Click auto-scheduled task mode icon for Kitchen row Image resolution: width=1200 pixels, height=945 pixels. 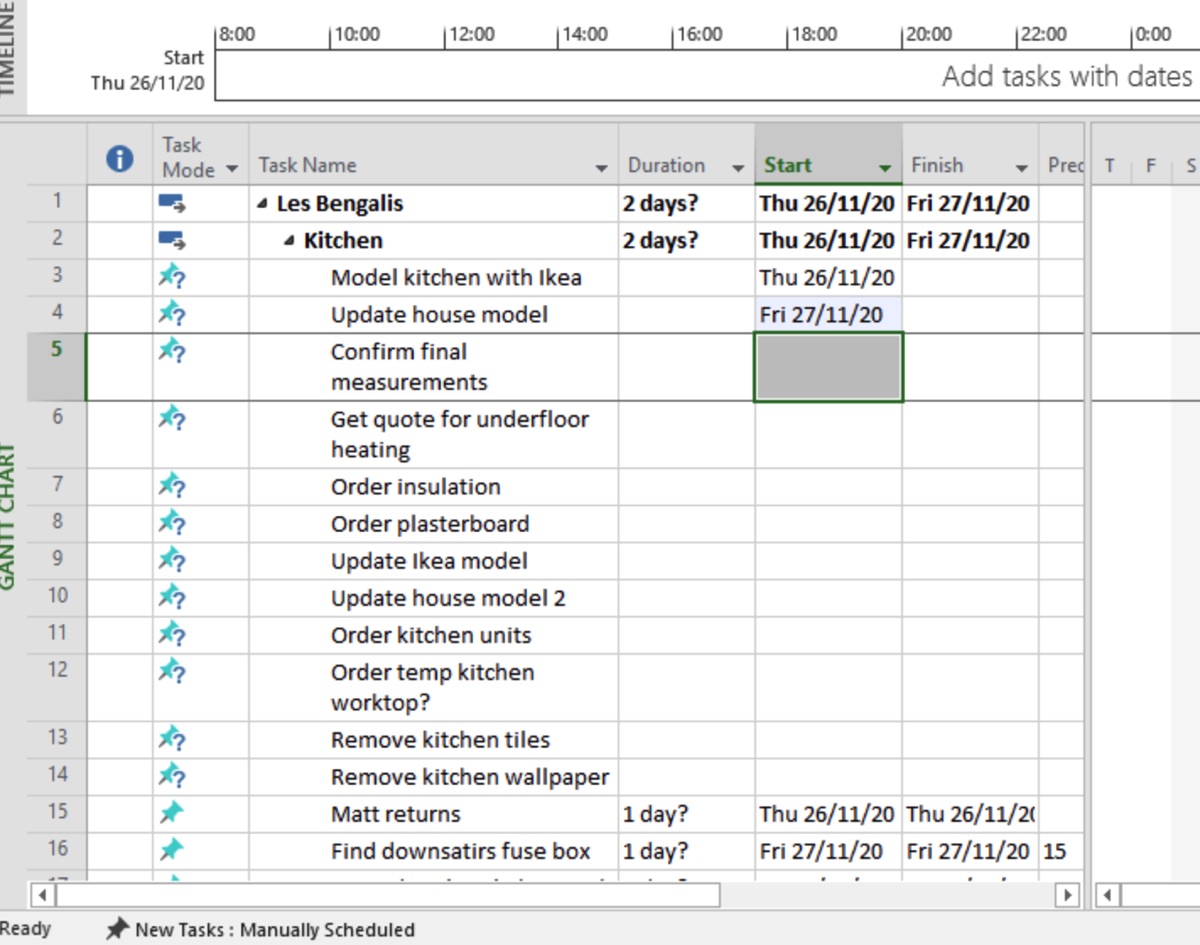[x=172, y=241]
